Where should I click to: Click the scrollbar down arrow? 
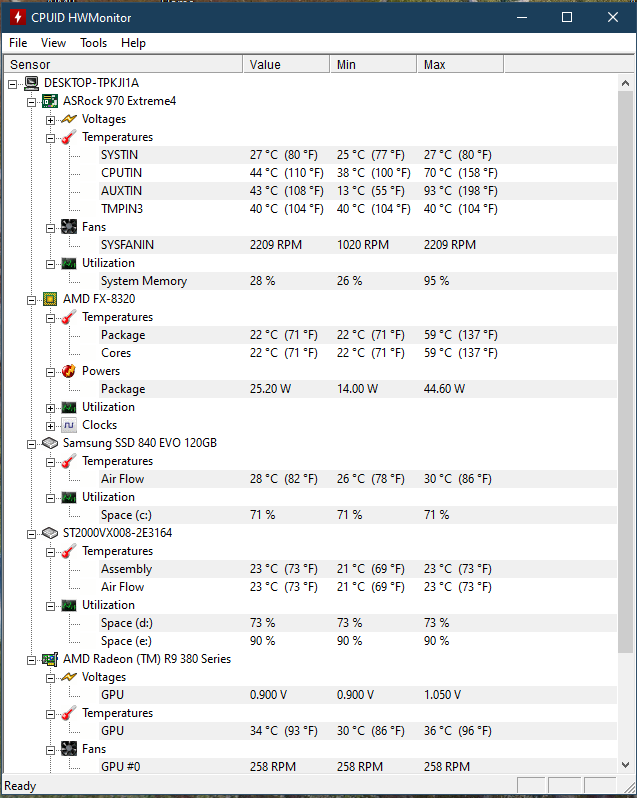pyautogui.click(x=626, y=764)
